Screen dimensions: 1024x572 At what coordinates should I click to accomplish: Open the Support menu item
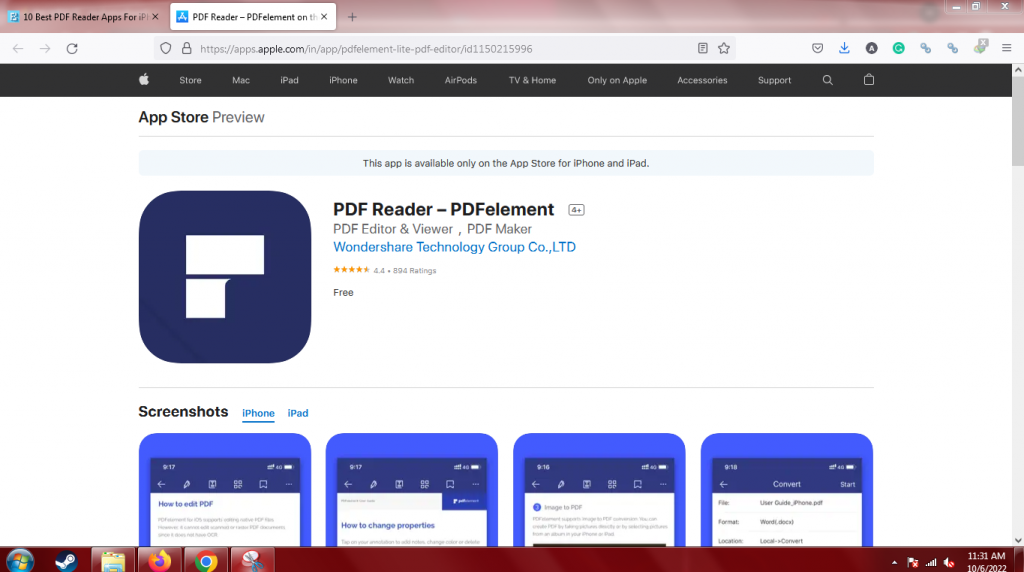tap(775, 80)
